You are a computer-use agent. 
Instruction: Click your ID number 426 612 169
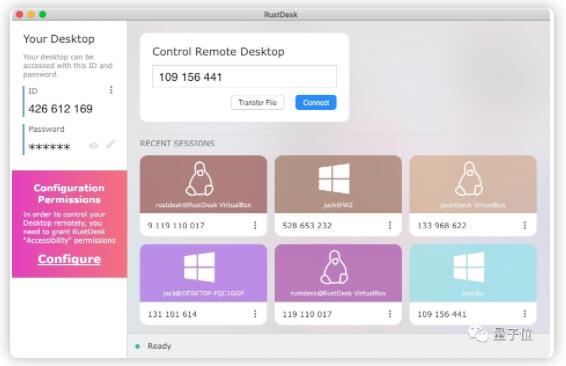tap(61, 109)
